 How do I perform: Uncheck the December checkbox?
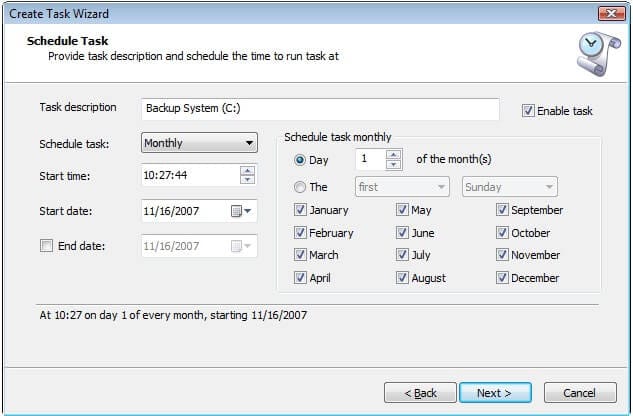(502, 277)
